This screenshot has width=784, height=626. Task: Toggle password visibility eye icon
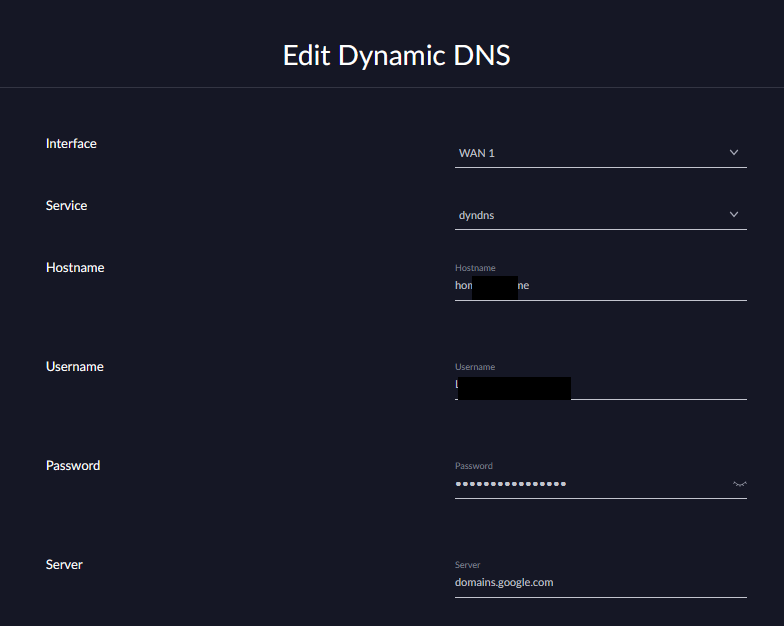point(739,484)
